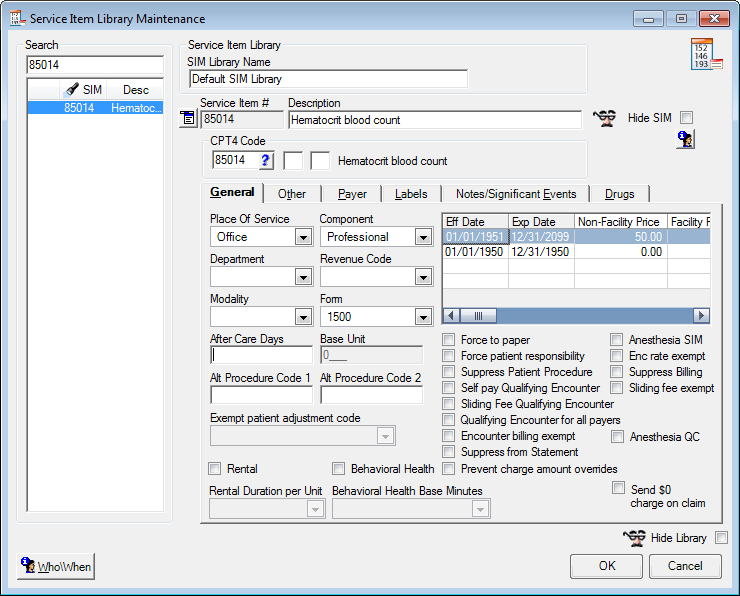Click the Description field Hematocrit blood count
Viewport: 740px width, 596px height.
[x=435, y=120]
